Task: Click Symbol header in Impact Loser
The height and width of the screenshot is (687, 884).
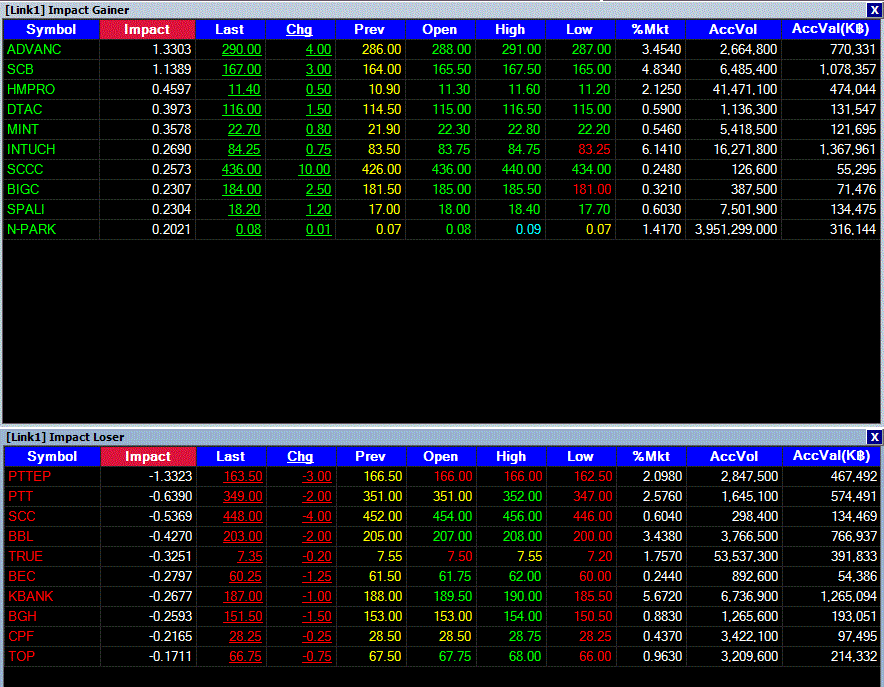Action: click(x=52, y=456)
